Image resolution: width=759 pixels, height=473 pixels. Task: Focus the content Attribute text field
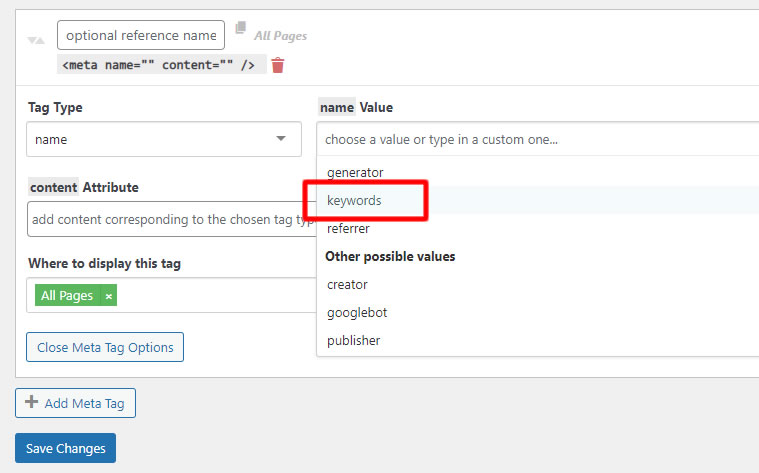[171, 219]
